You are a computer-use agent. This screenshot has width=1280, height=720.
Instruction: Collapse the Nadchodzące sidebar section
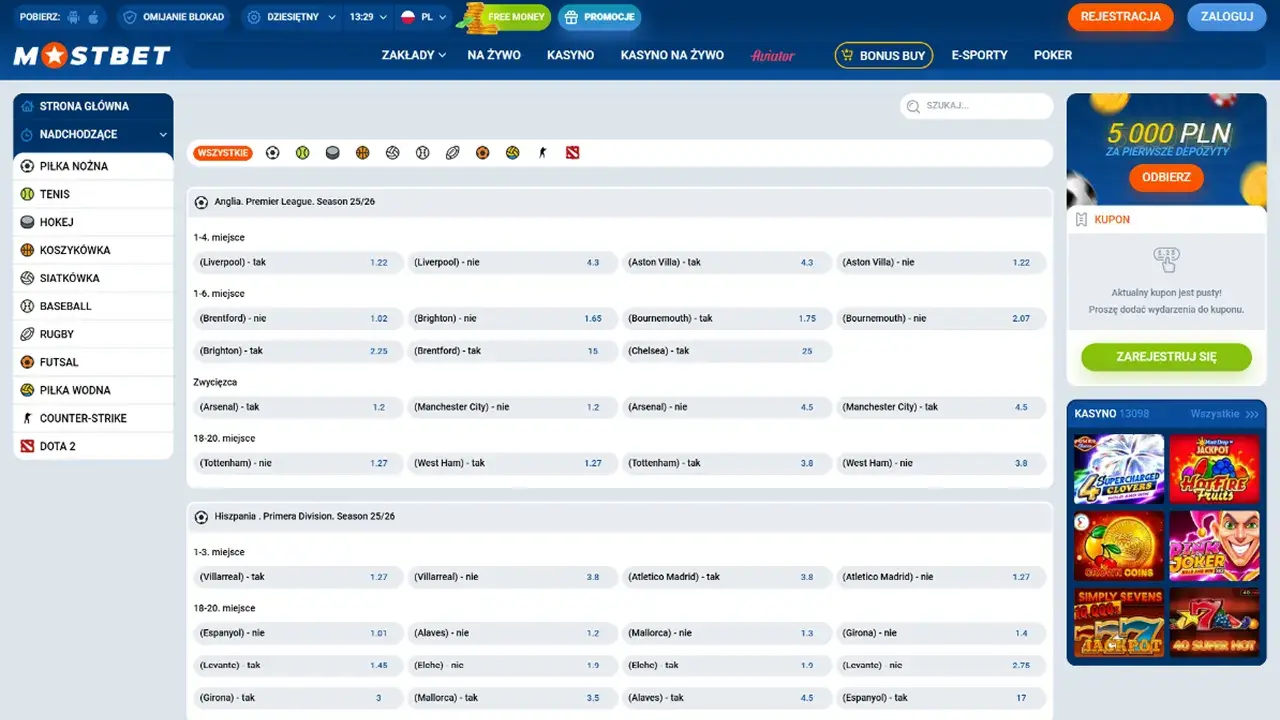pyautogui.click(x=93, y=134)
